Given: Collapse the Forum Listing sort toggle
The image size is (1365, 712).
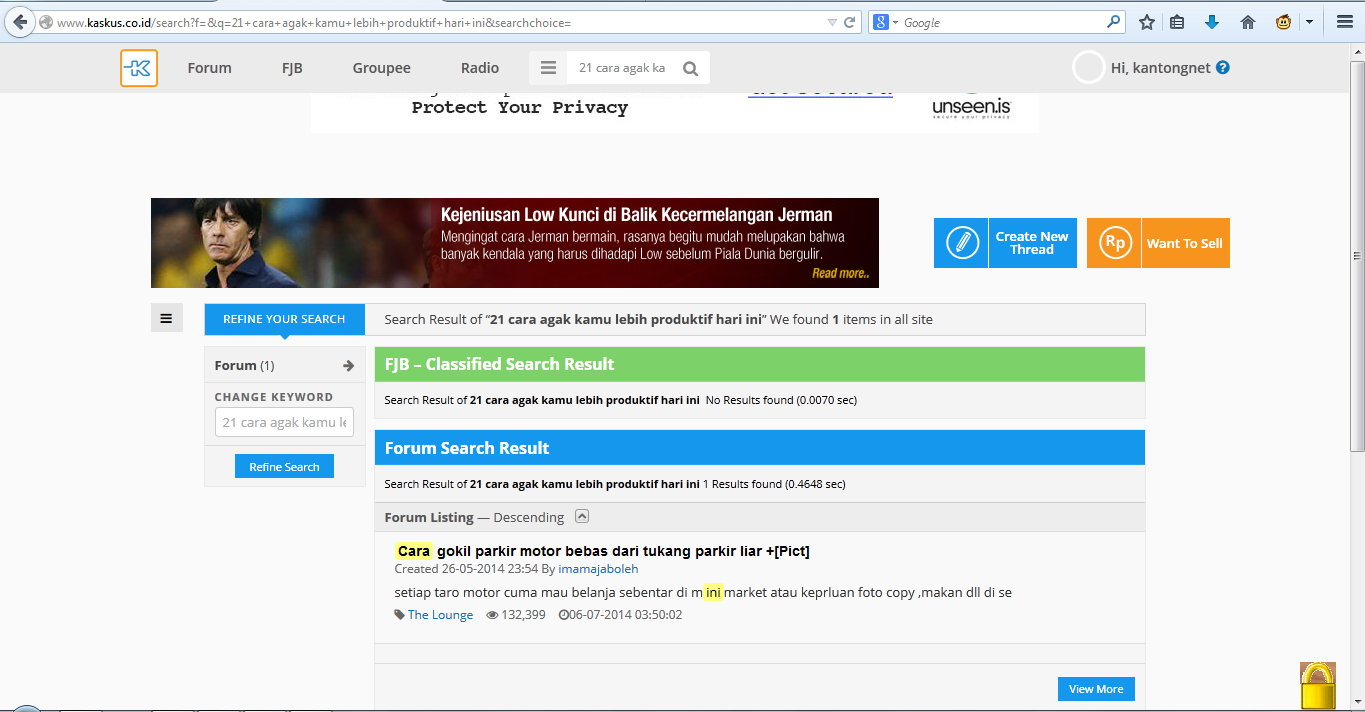Looking at the screenshot, I should pos(582,517).
